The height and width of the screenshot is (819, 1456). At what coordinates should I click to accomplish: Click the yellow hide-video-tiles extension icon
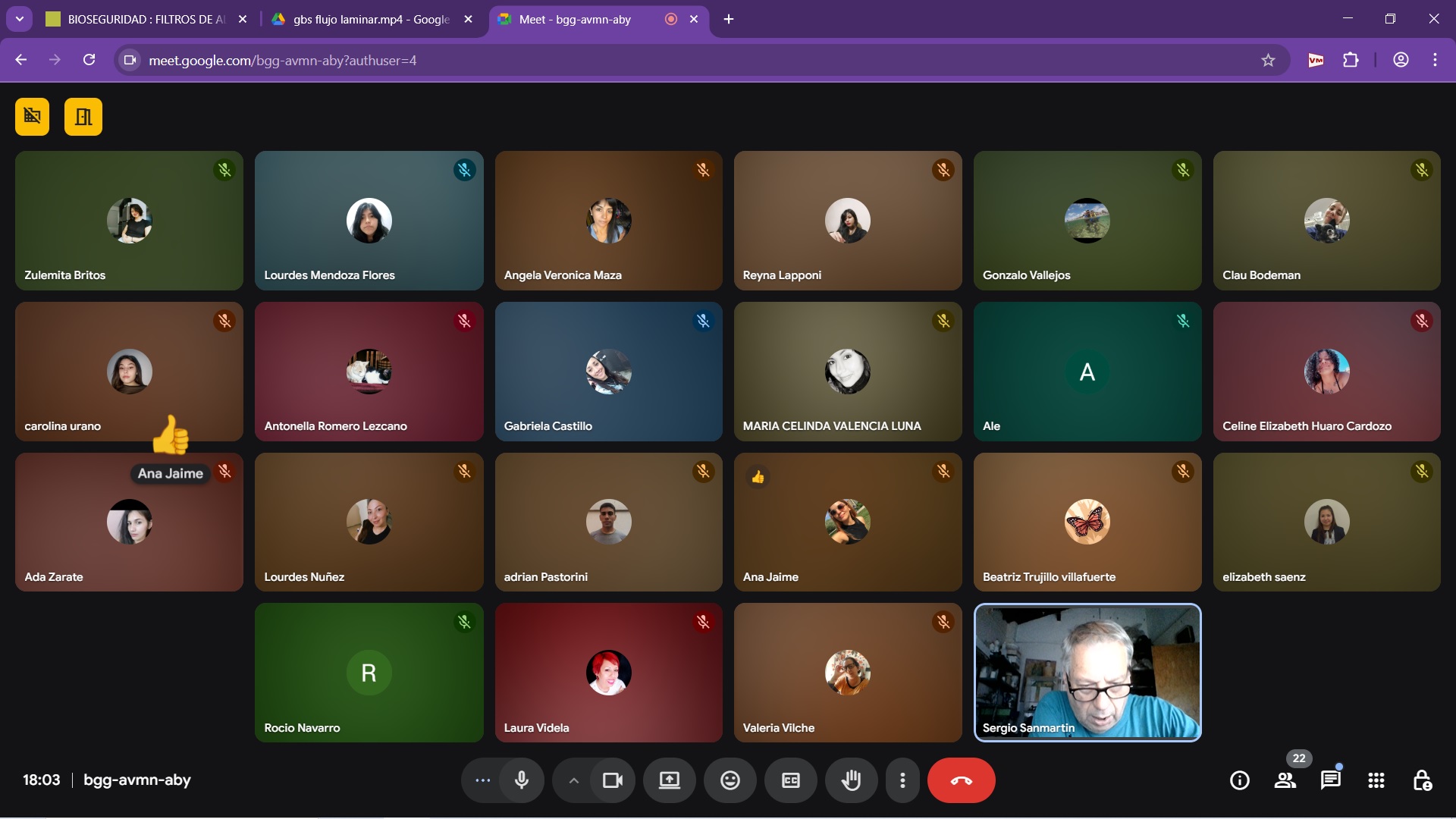32,117
